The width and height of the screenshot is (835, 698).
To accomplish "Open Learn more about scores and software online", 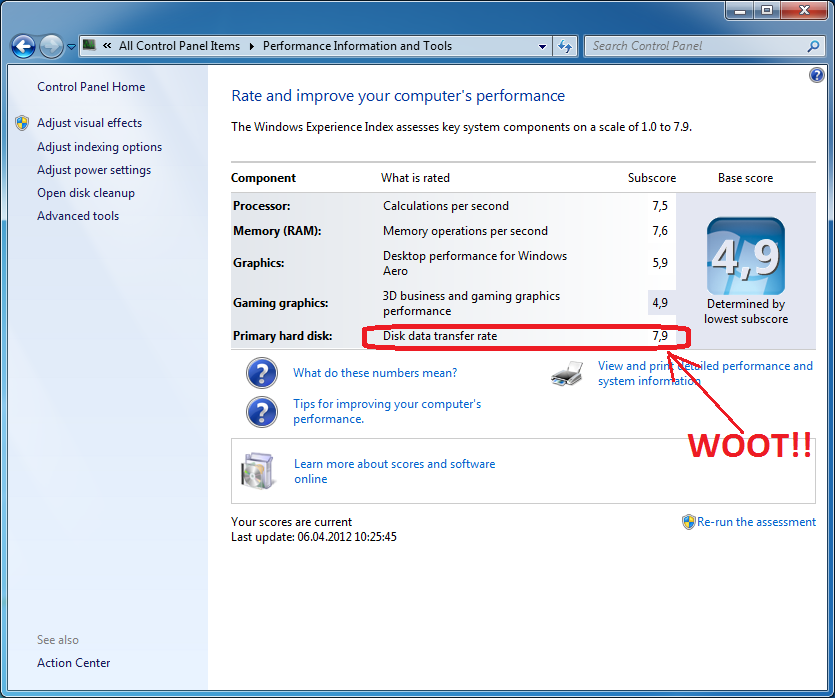I will 395,471.
